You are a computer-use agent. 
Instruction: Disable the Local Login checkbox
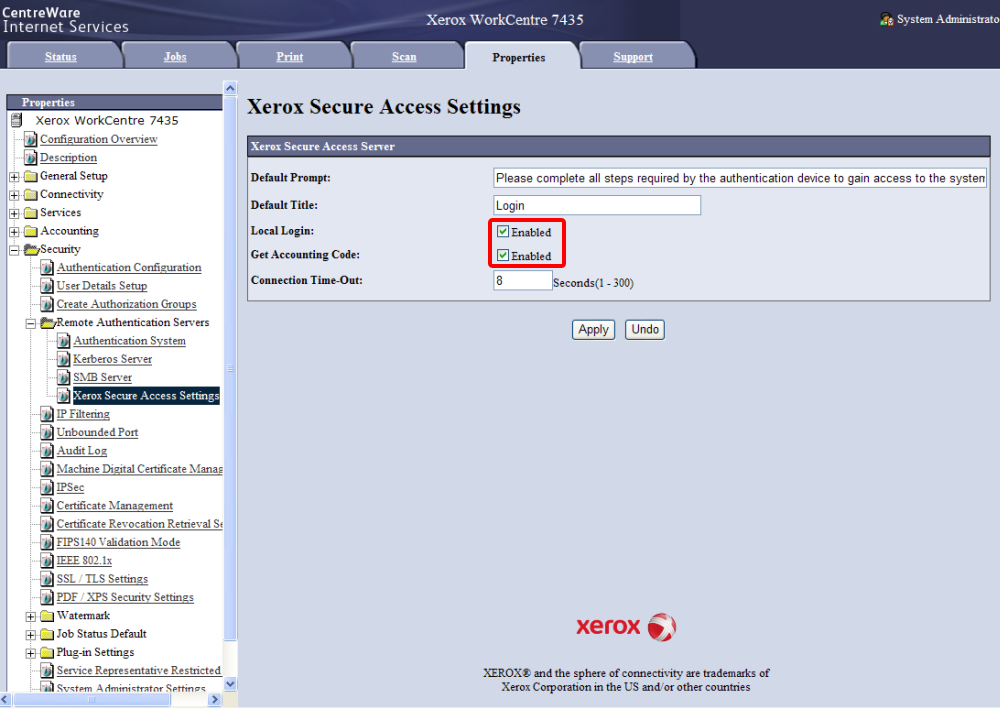(x=503, y=232)
